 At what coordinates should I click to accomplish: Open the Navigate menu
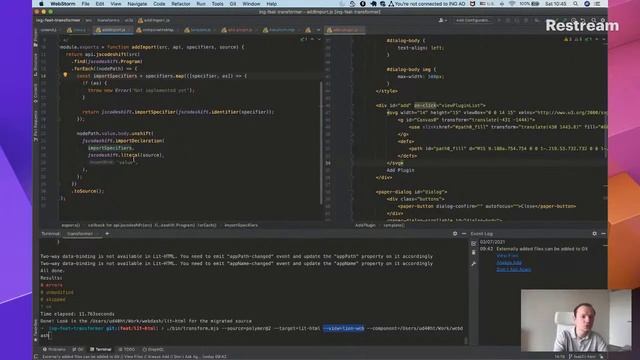pyautogui.click(x=137, y=4)
